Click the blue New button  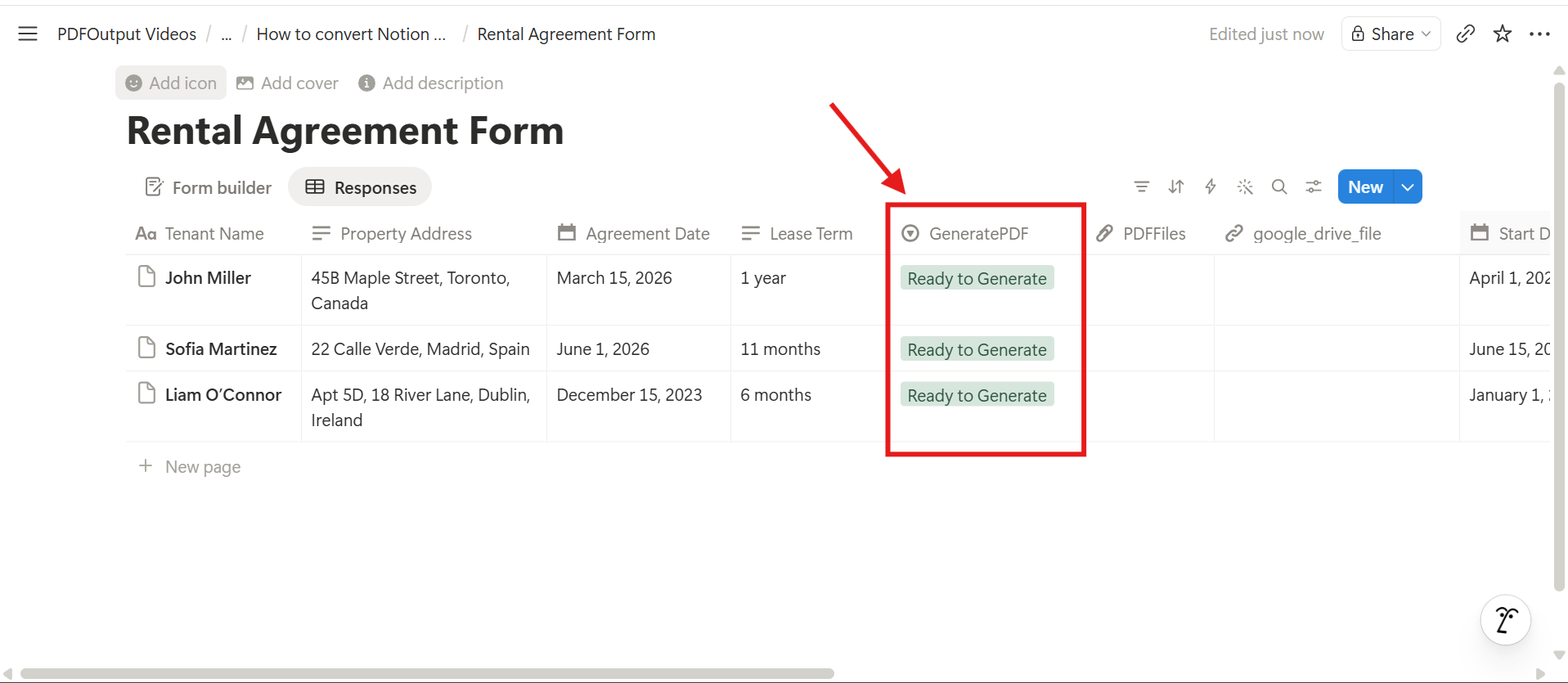[1364, 187]
